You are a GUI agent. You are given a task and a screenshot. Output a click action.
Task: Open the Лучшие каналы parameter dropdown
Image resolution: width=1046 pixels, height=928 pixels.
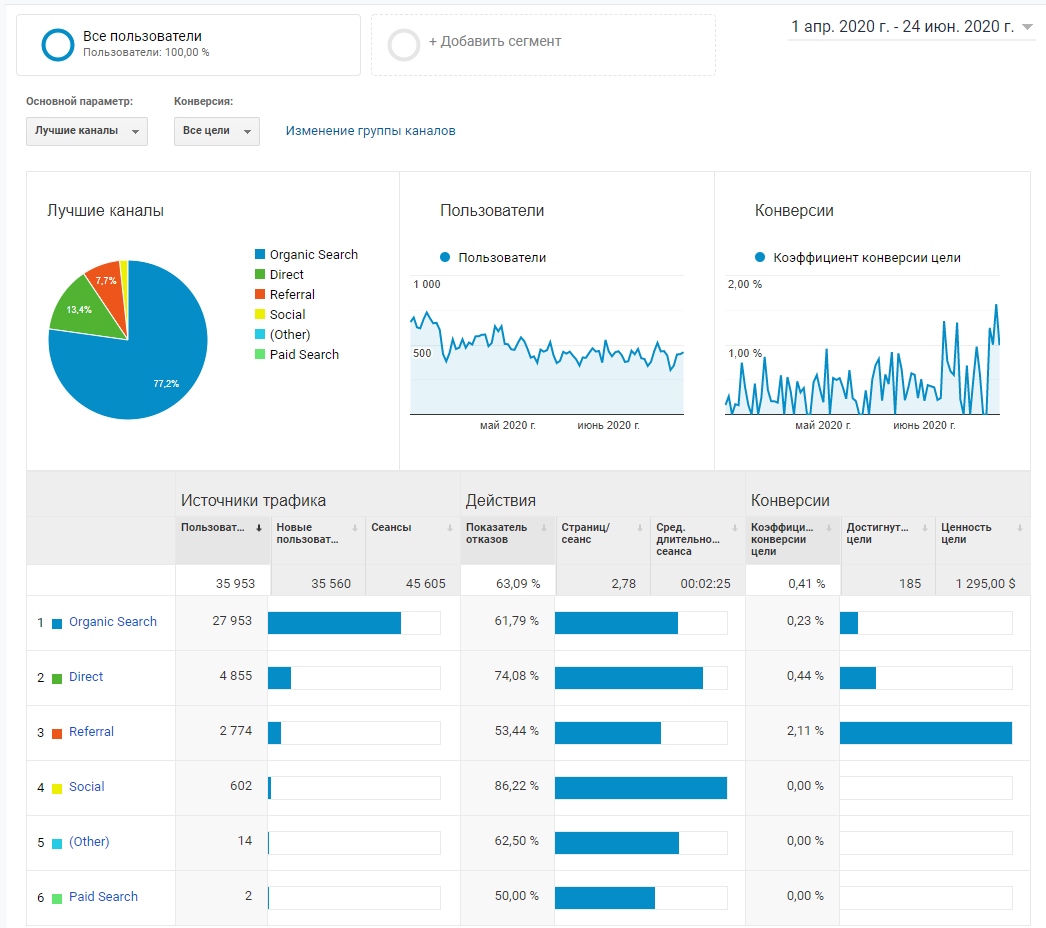86,131
